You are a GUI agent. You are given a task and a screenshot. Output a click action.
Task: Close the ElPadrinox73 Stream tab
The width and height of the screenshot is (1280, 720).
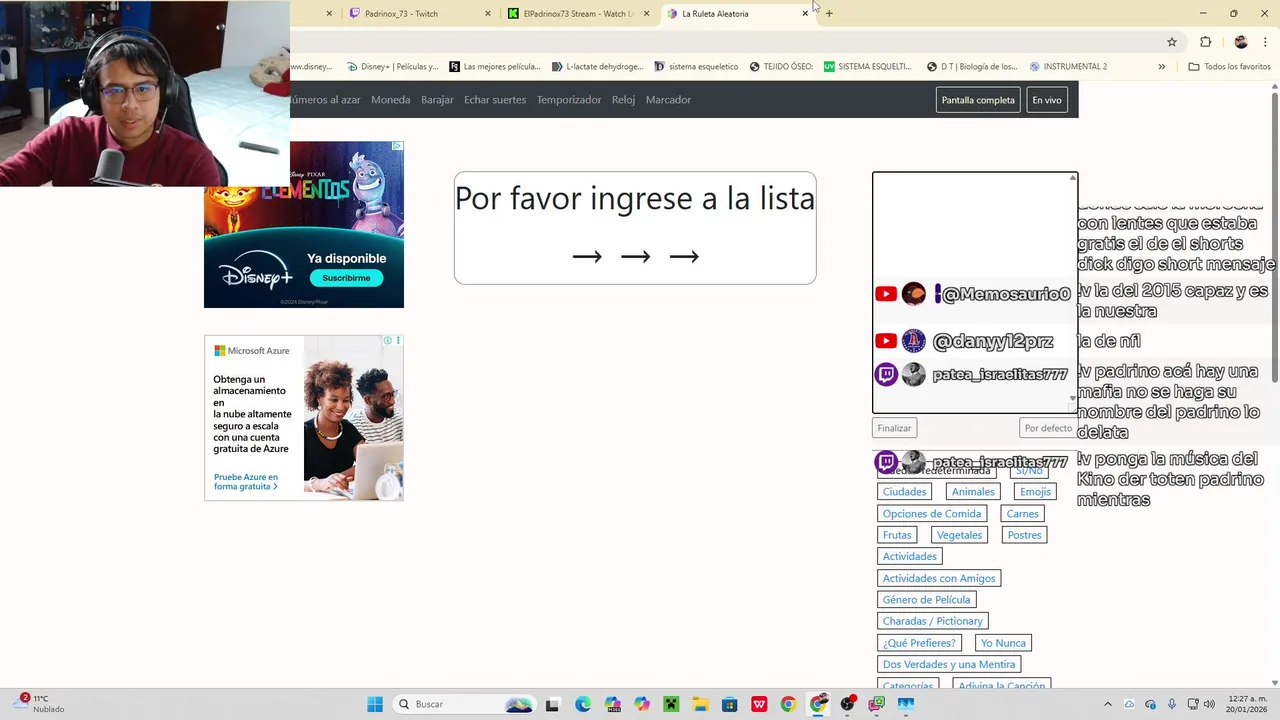tap(646, 13)
